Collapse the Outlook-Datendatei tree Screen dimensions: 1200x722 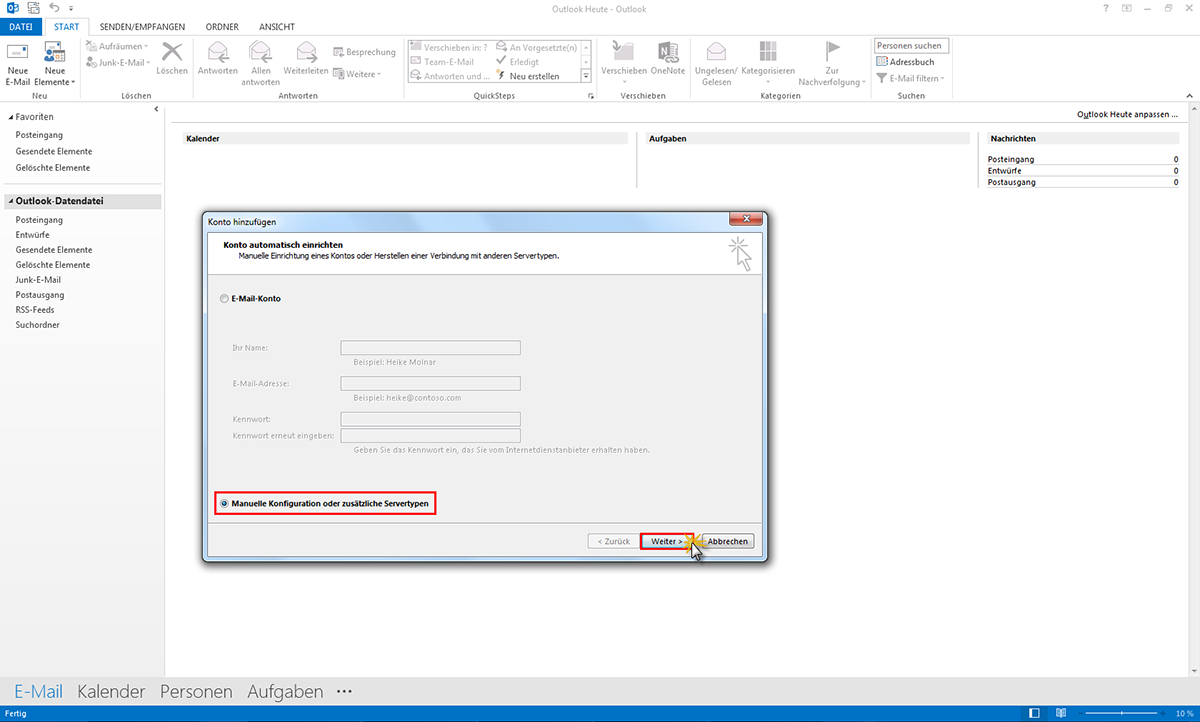(x=9, y=201)
